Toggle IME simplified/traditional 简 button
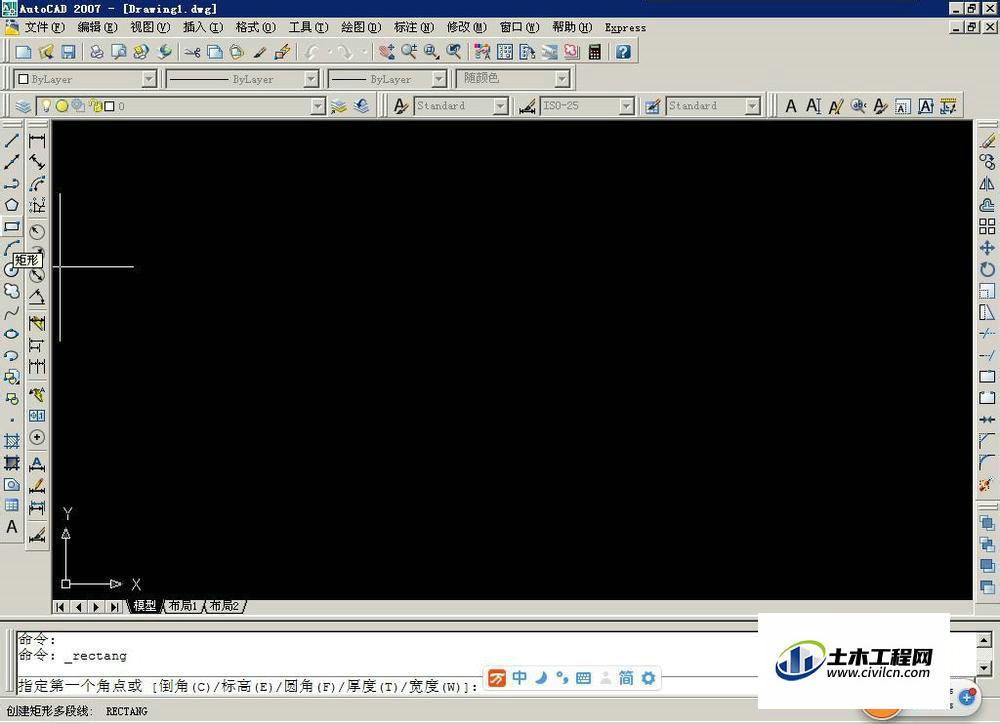Screen dimensions: 1000x724 pos(626,677)
